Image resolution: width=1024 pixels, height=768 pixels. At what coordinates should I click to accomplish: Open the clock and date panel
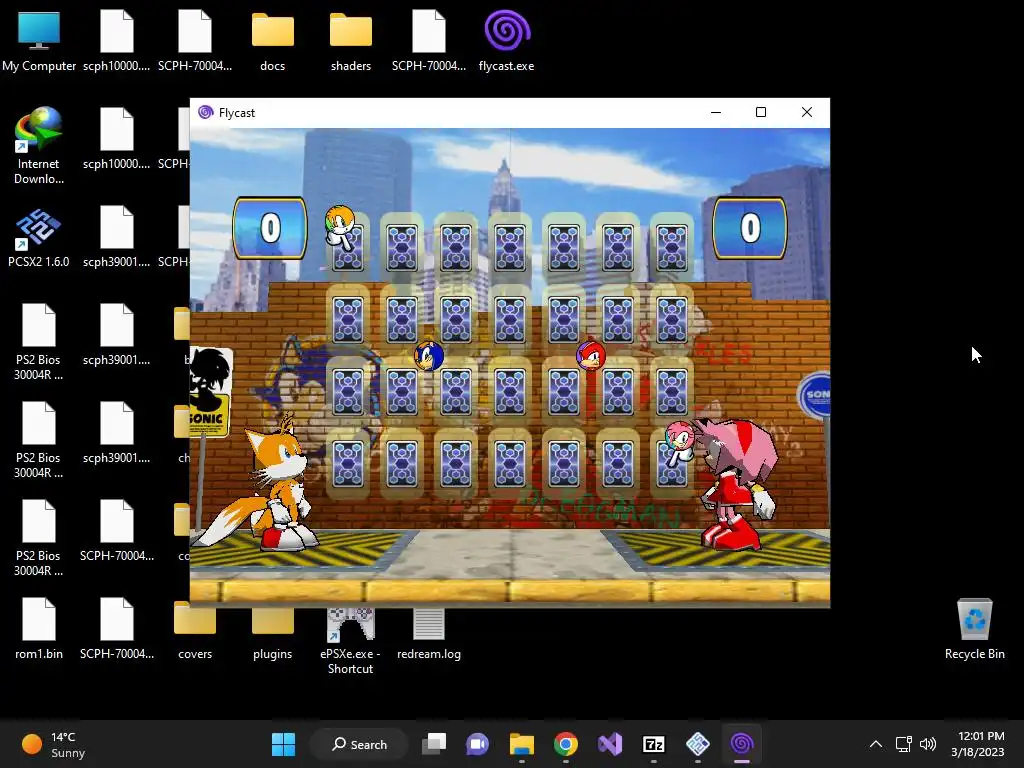978,744
